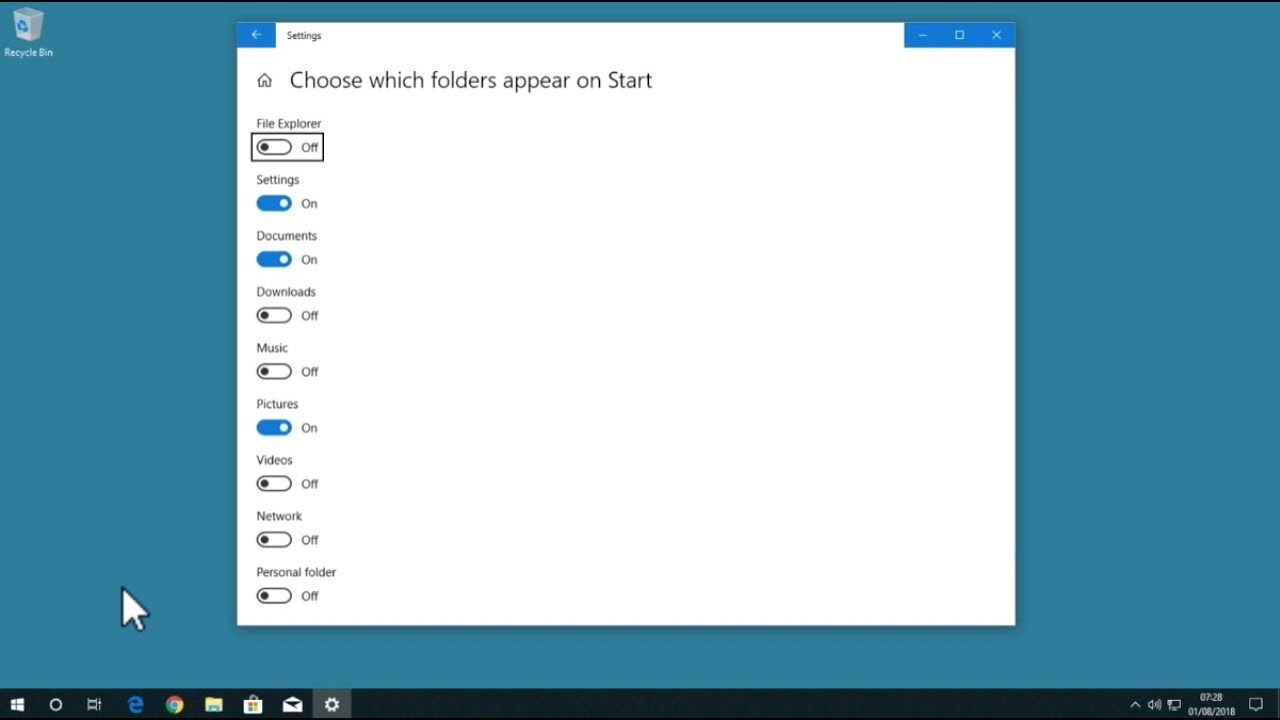Turn on the File Explorer toggle

[x=272, y=147]
